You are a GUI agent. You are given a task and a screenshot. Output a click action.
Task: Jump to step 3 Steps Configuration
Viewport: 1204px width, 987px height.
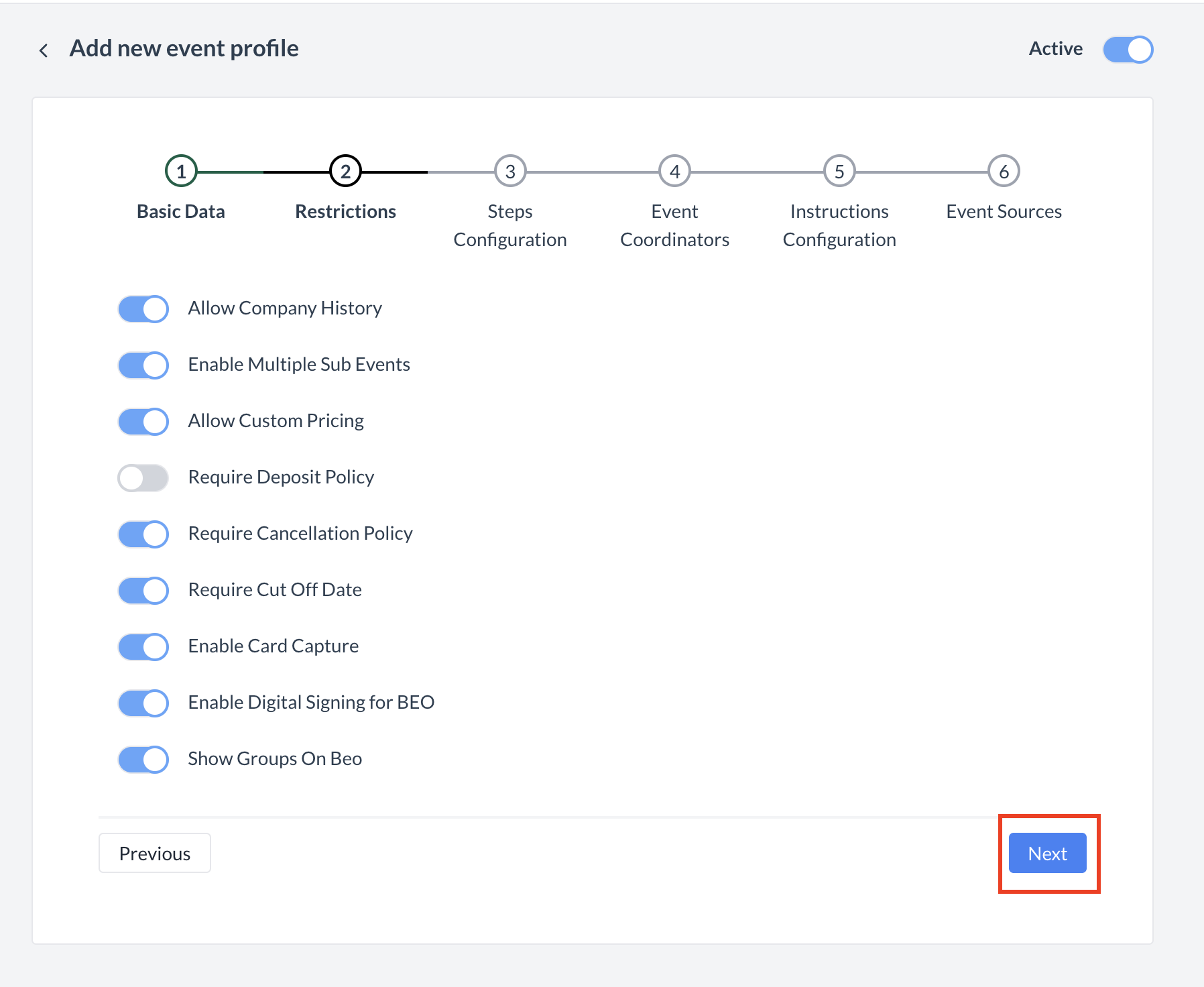pyautogui.click(x=510, y=172)
